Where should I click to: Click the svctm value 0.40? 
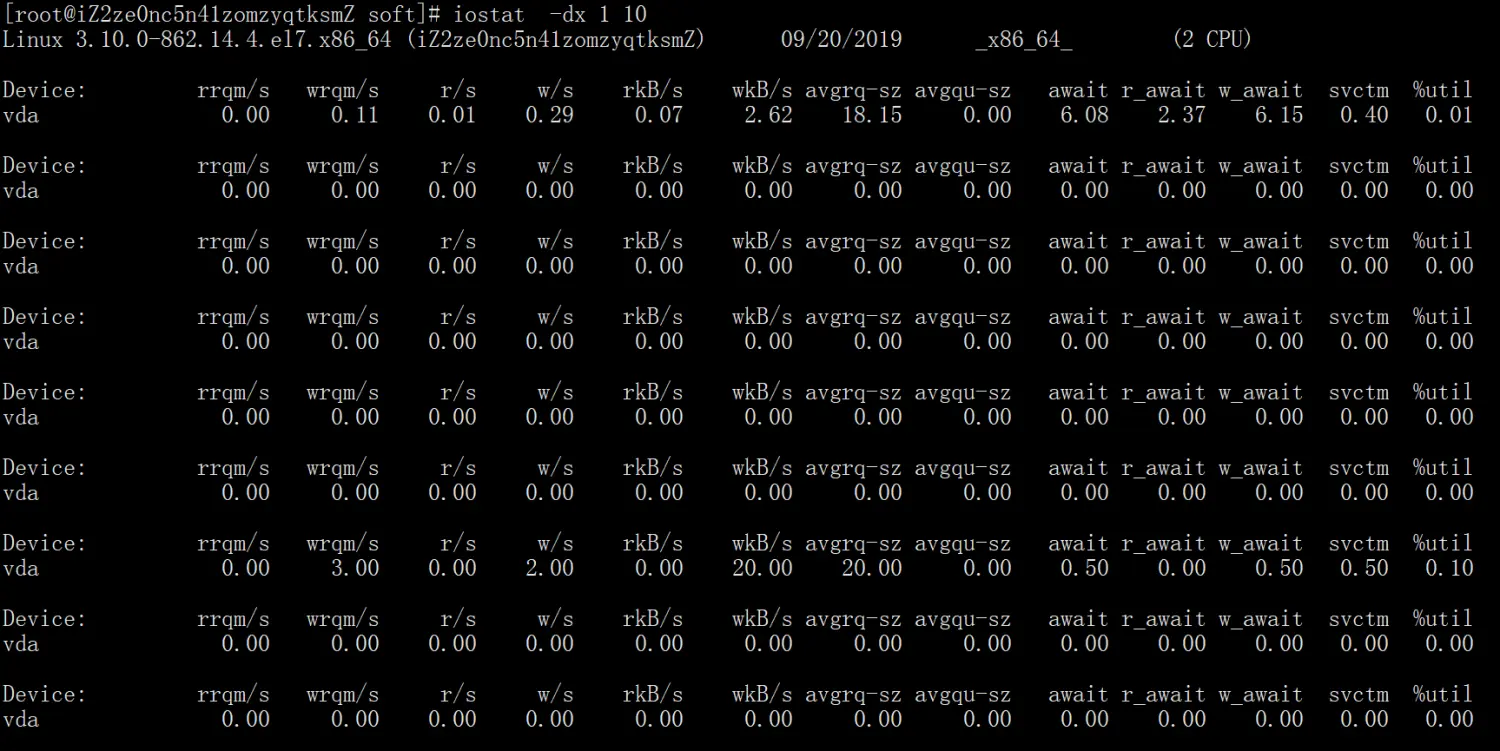click(1364, 115)
